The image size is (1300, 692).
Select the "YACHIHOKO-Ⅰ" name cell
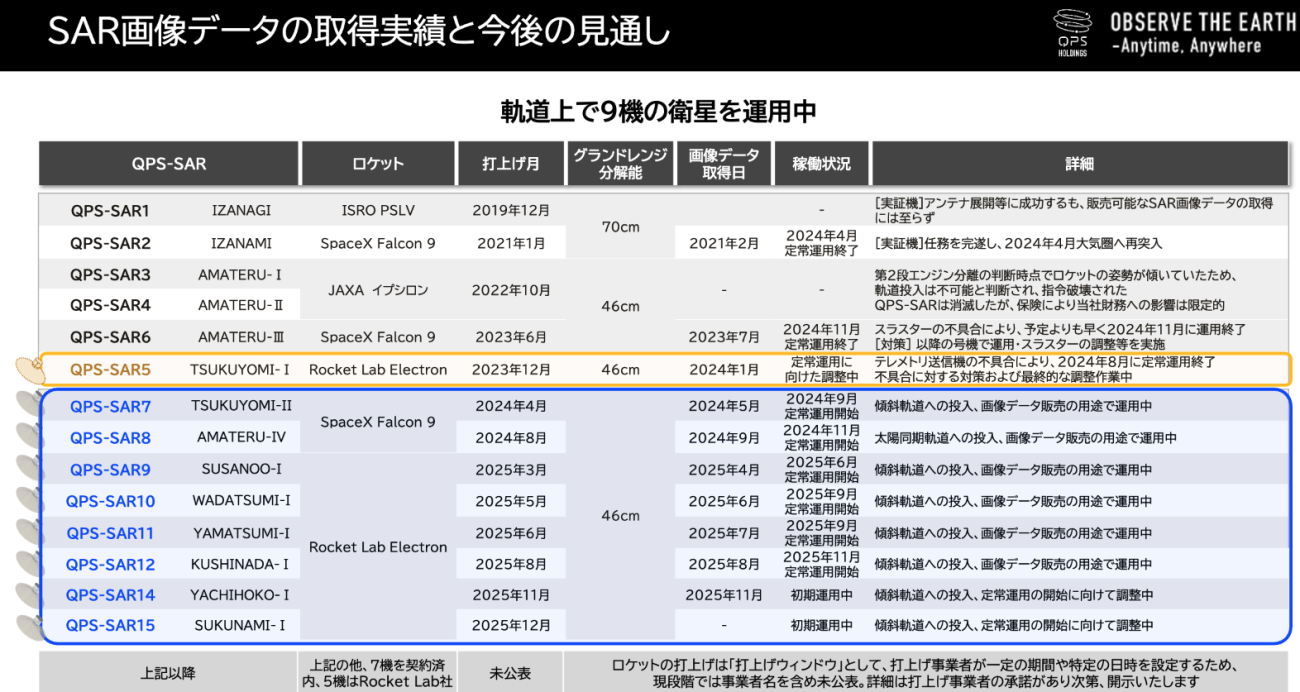240,595
